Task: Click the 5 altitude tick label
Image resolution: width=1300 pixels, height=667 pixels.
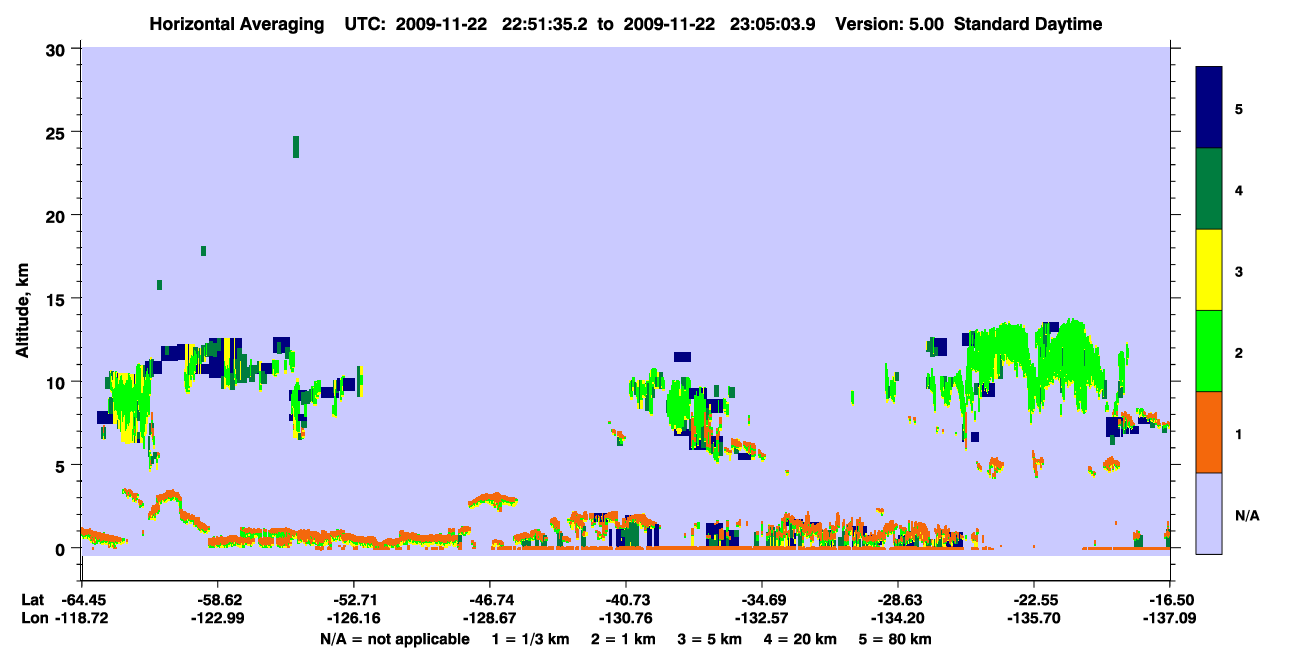Action: click(63, 465)
